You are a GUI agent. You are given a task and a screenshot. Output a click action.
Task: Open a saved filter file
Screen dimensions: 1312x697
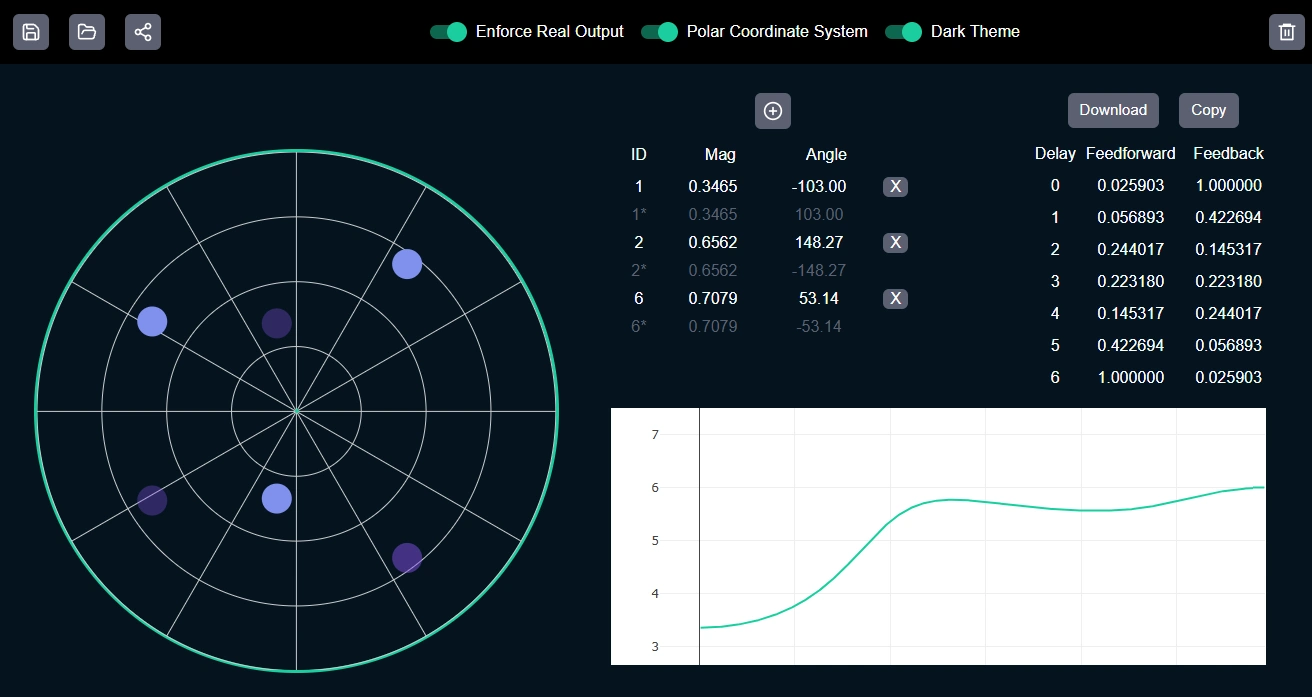click(86, 31)
